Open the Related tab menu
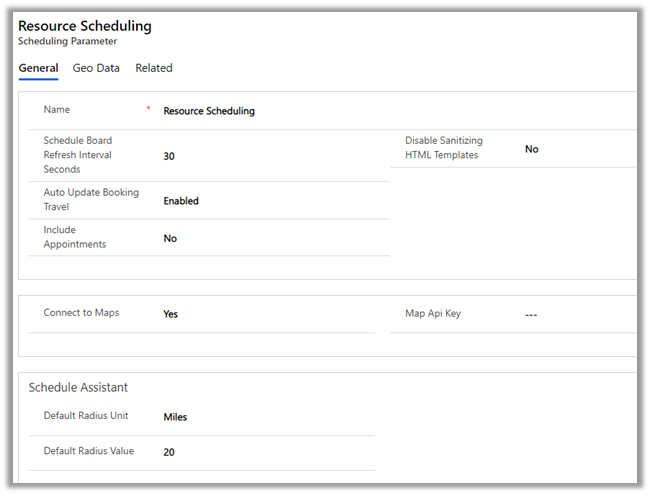Screen dimensions: 650x495 (x=154, y=68)
